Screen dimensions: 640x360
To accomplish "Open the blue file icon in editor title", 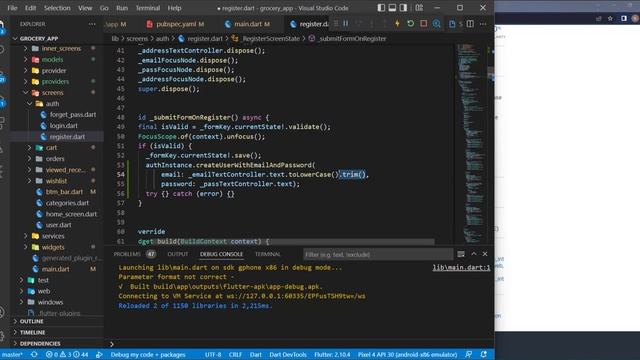I will click(x=452, y=24).
